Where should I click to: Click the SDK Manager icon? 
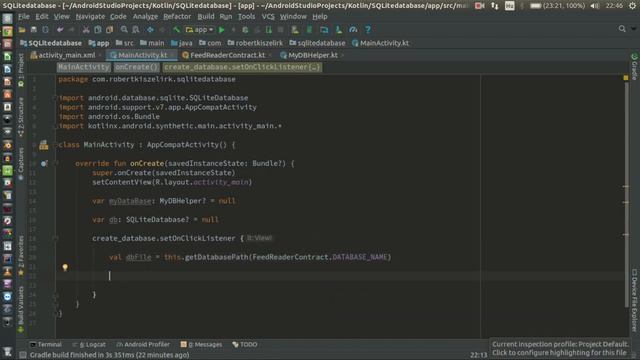coord(339,30)
